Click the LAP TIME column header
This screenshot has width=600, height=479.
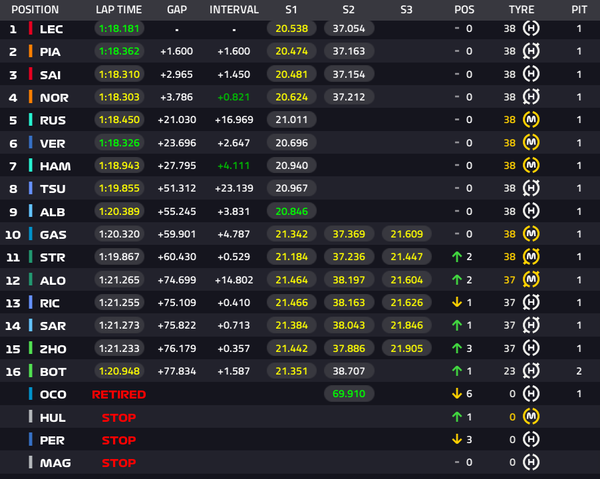point(119,10)
